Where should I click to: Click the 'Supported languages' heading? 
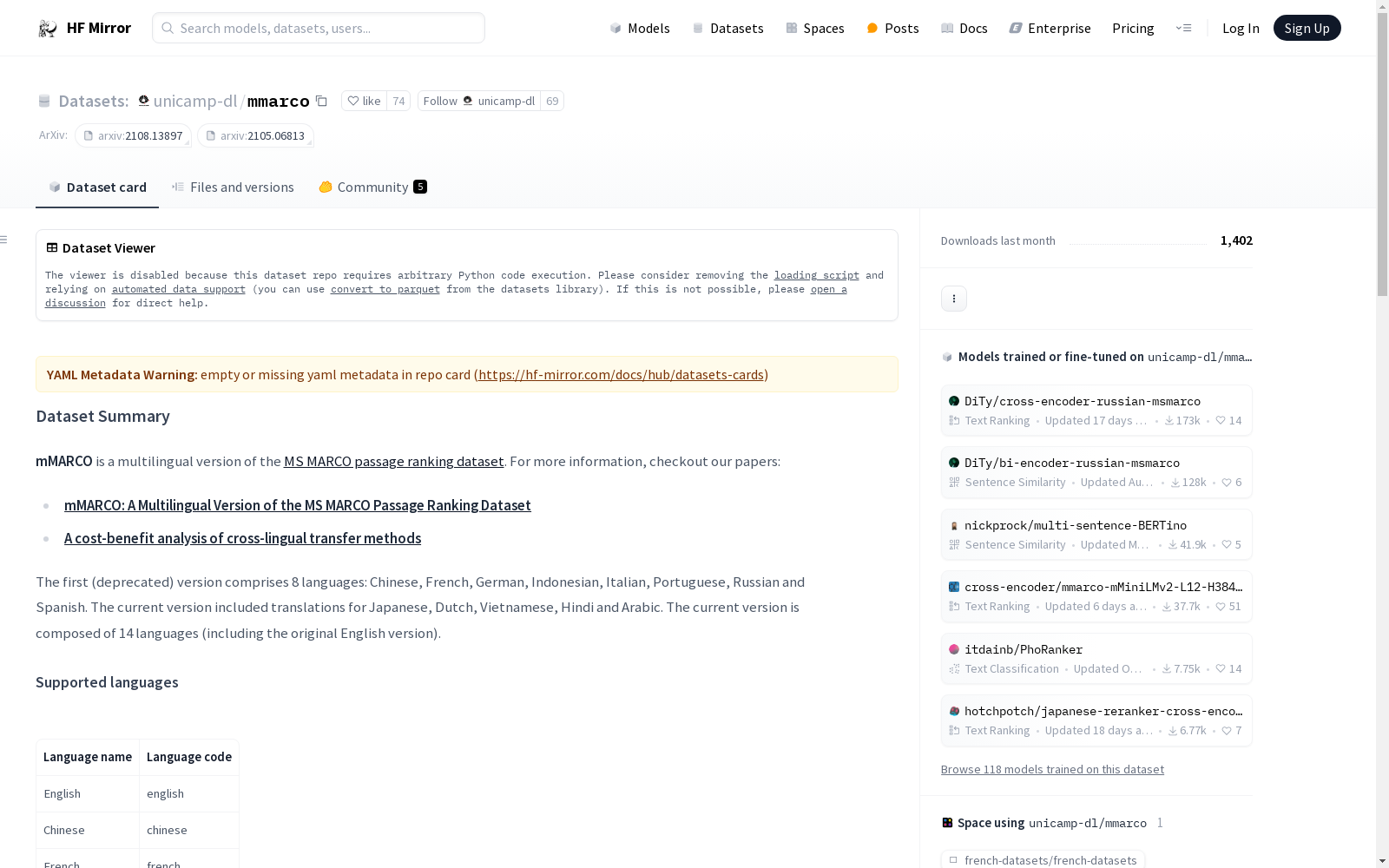107,682
